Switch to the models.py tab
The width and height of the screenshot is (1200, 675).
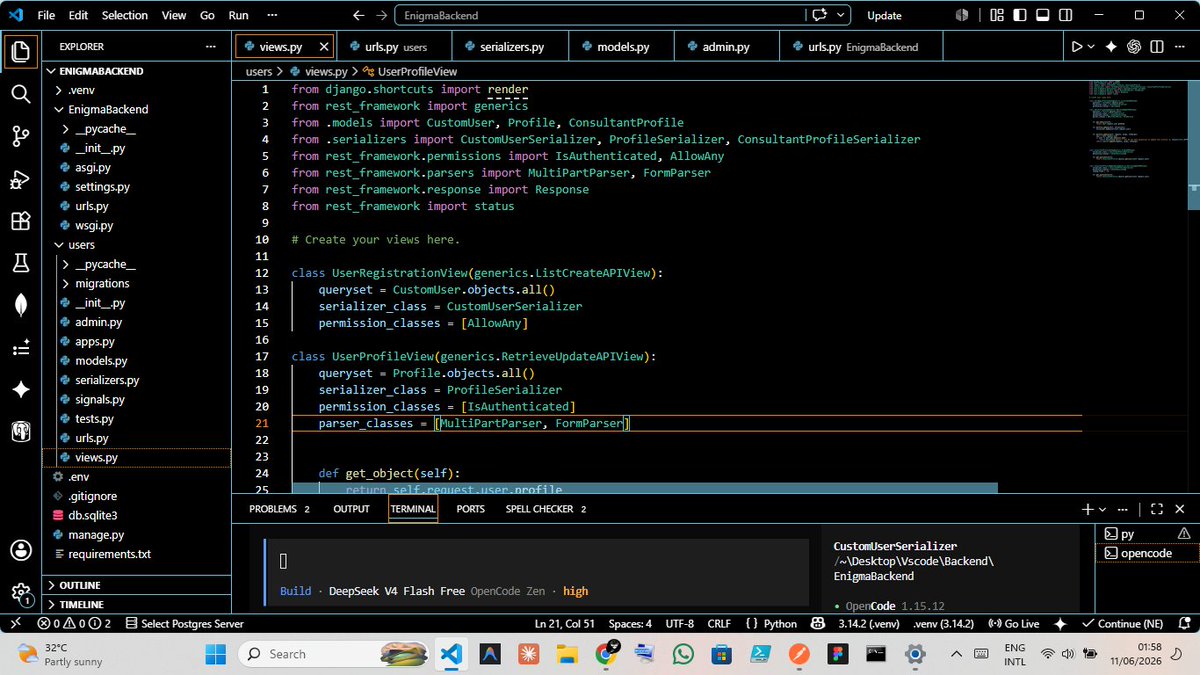tap(622, 47)
